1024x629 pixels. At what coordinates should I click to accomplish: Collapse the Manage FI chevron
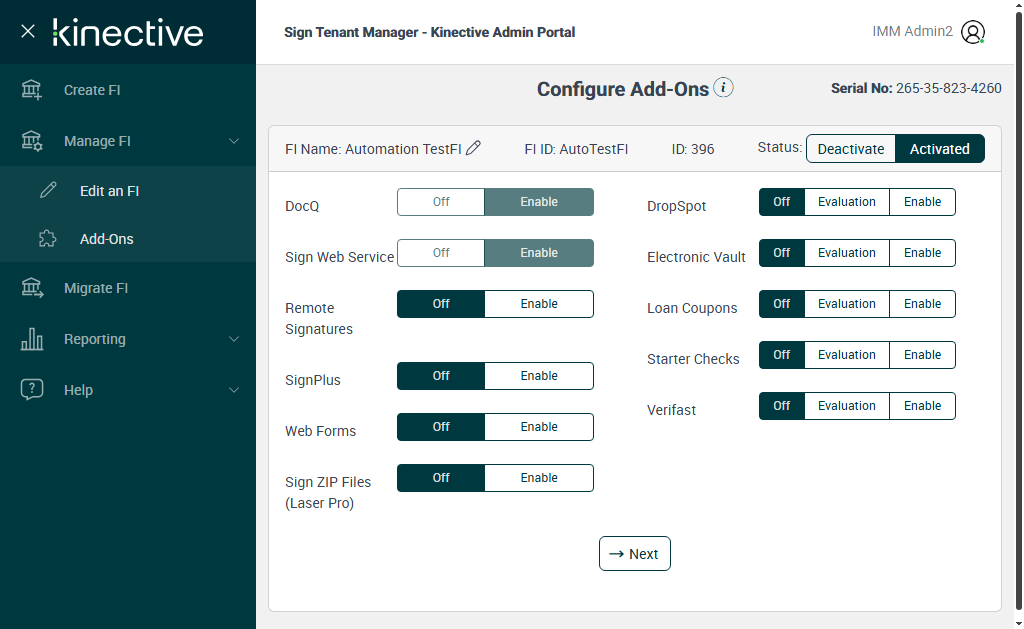point(234,141)
